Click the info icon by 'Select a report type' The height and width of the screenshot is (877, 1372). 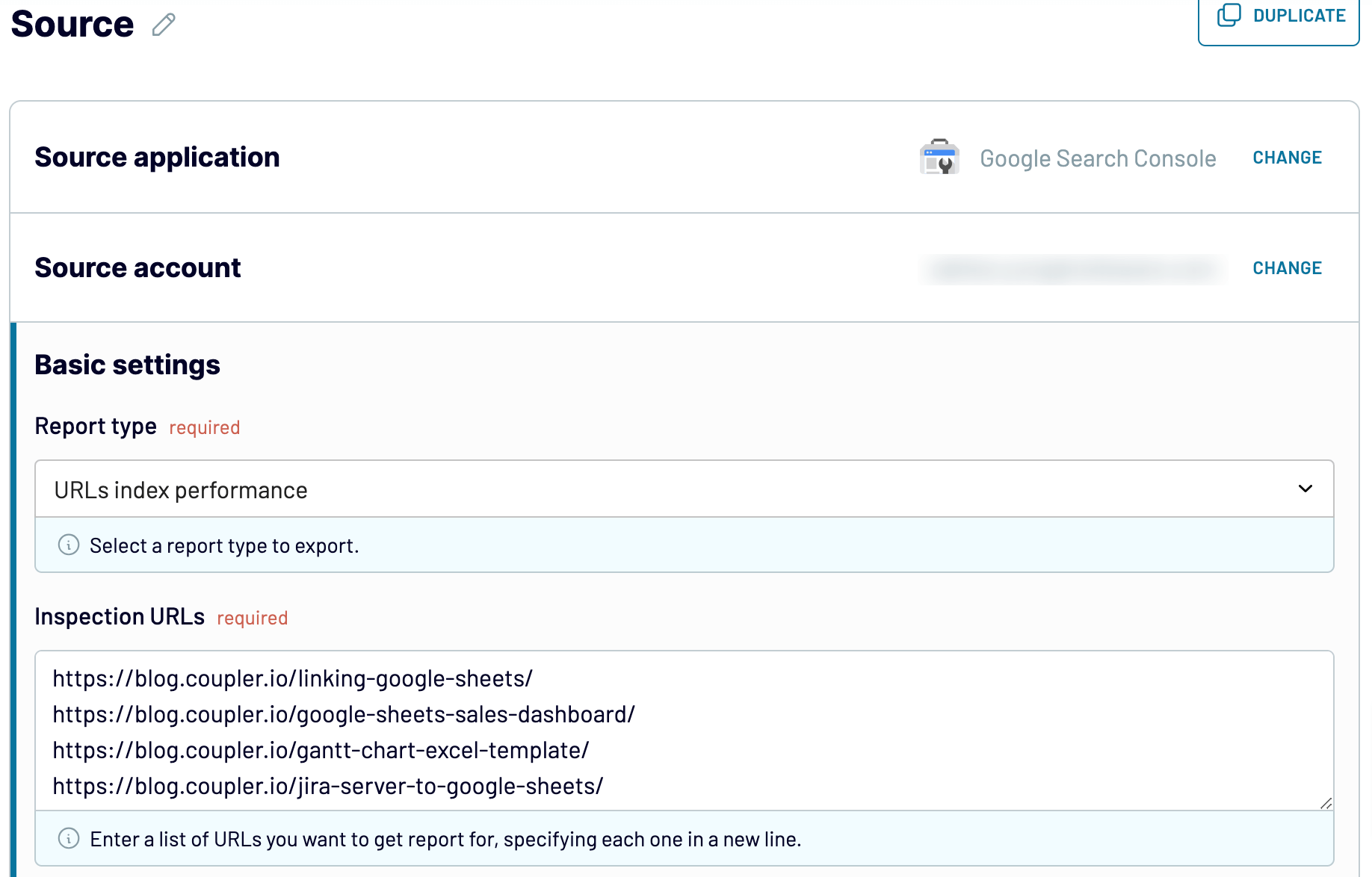[69, 545]
